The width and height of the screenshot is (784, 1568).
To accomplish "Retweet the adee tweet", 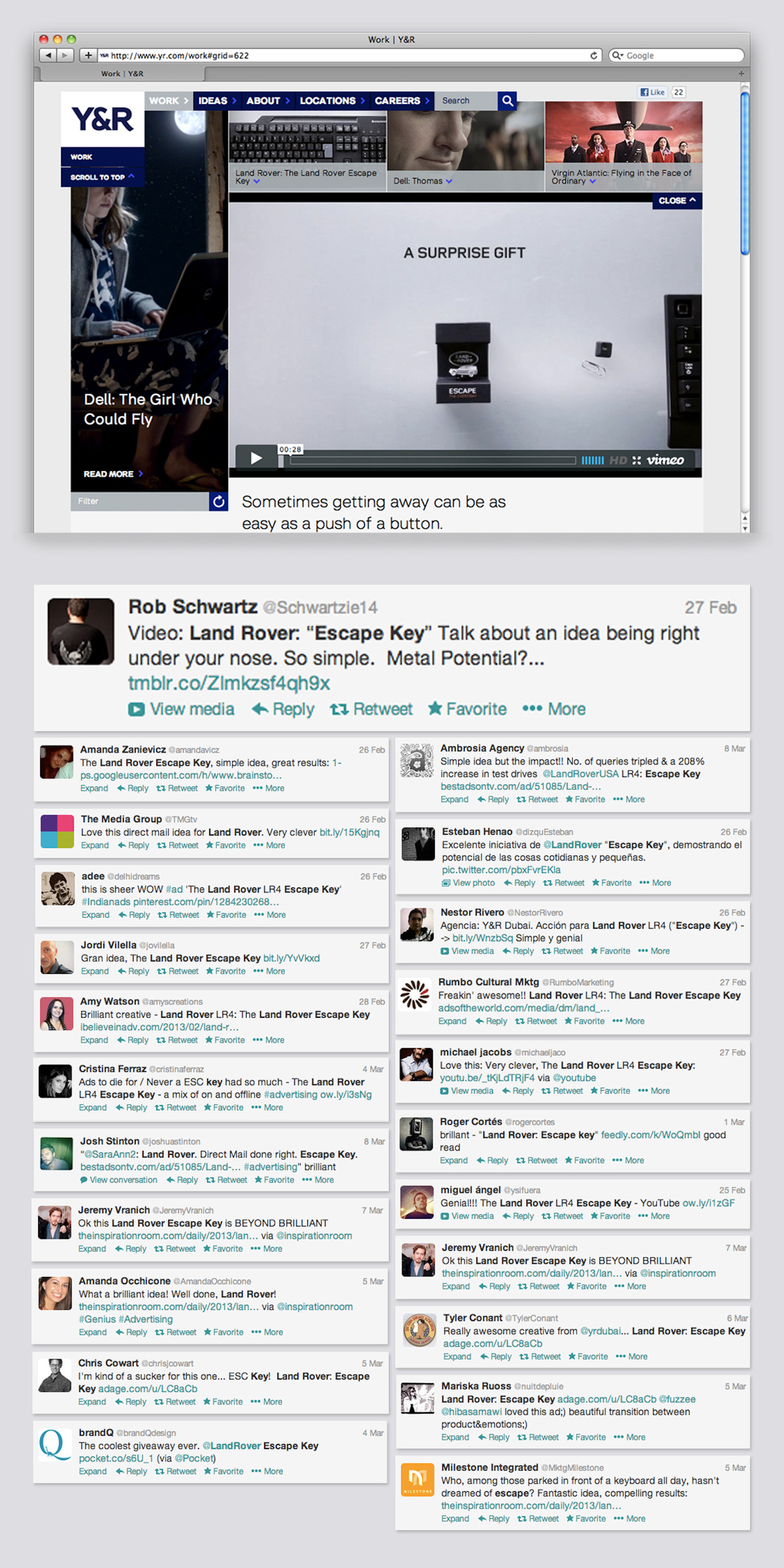I will [x=178, y=915].
